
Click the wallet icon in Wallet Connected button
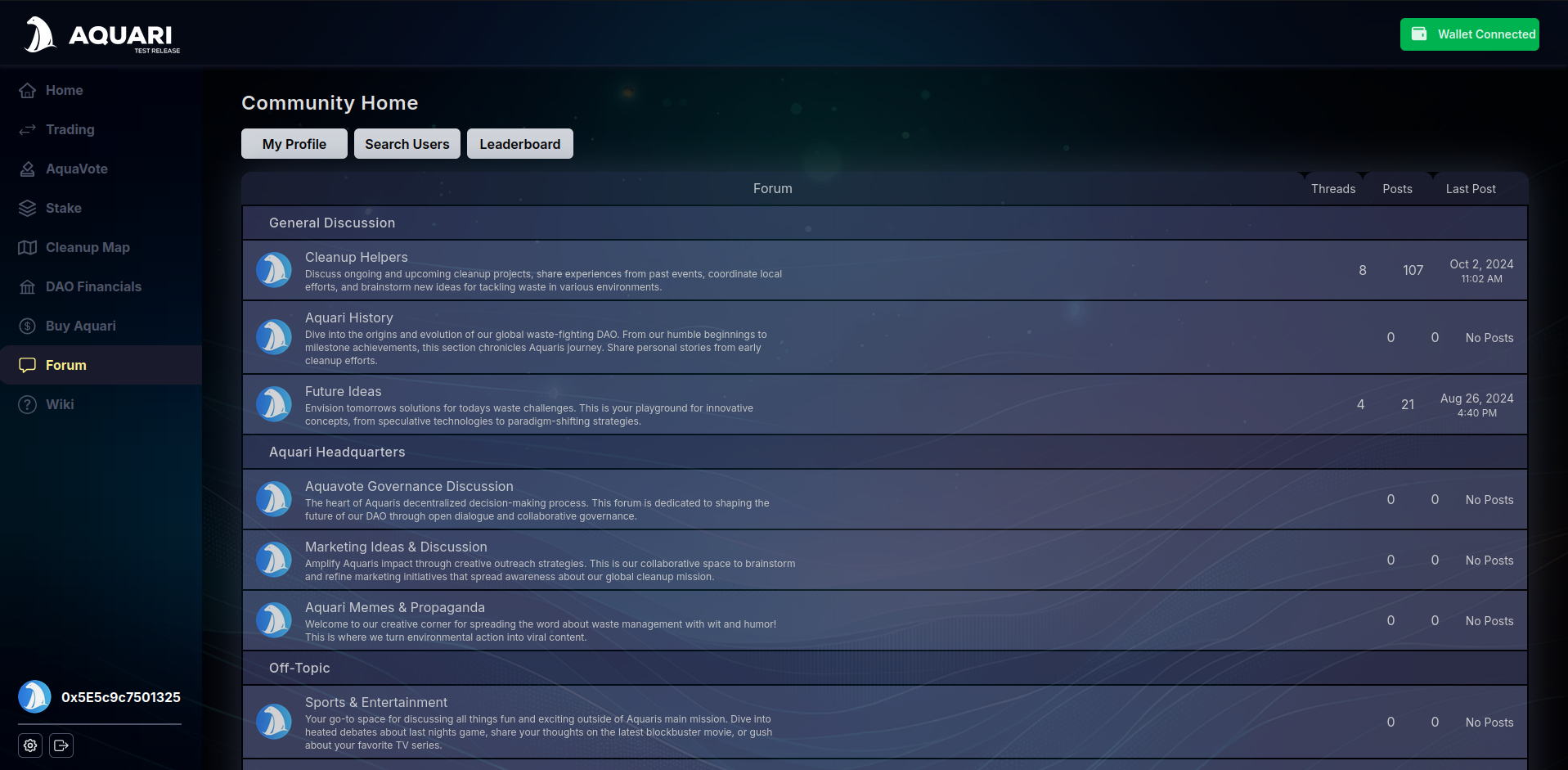pos(1420,34)
